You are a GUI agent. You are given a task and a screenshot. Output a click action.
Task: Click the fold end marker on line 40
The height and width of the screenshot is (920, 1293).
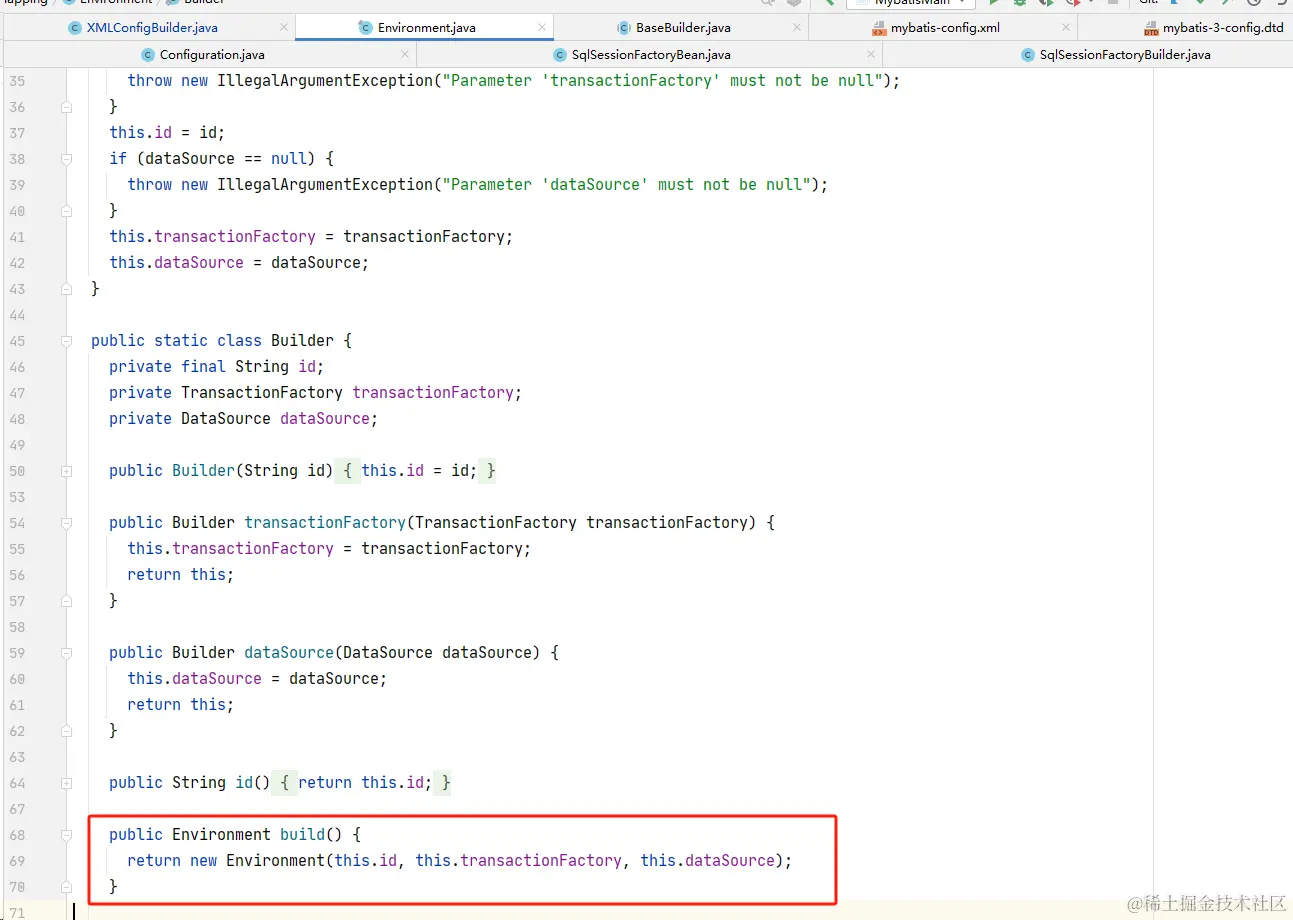pos(66,210)
